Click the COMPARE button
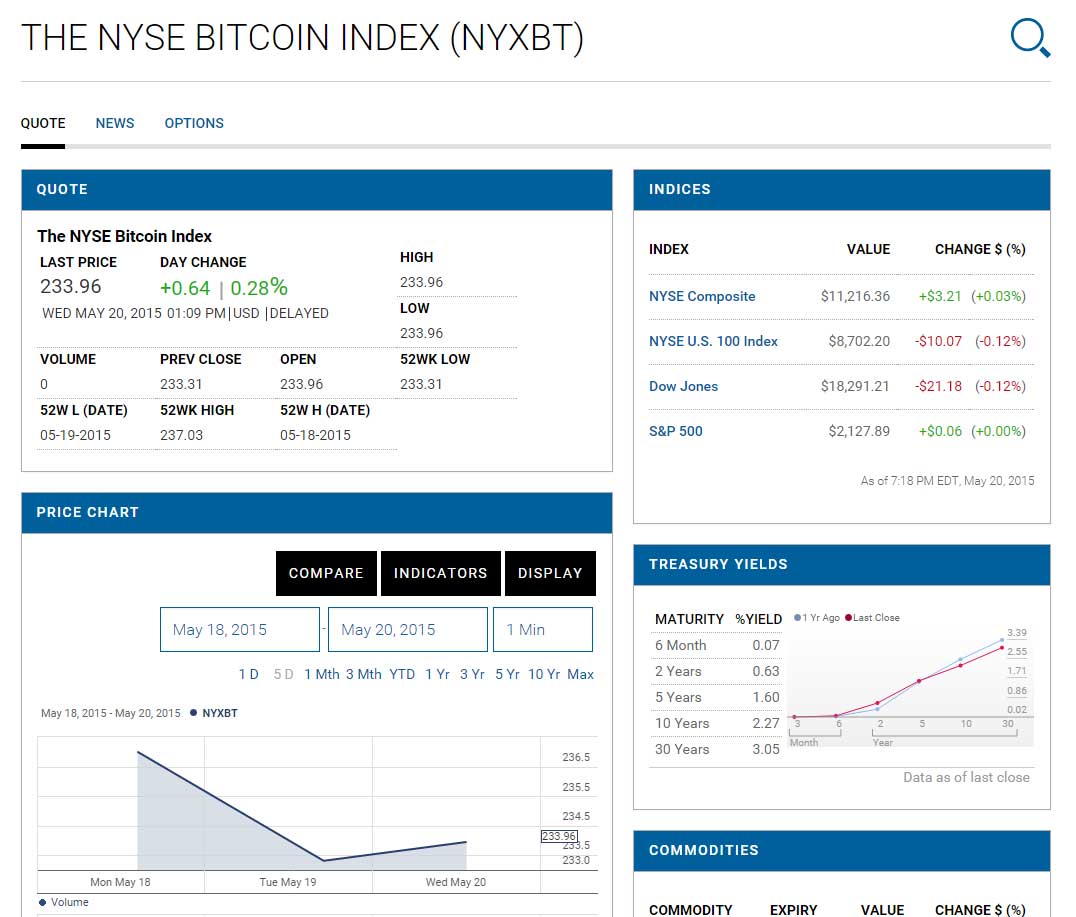Viewport: 1076px width, 917px height. (326, 573)
